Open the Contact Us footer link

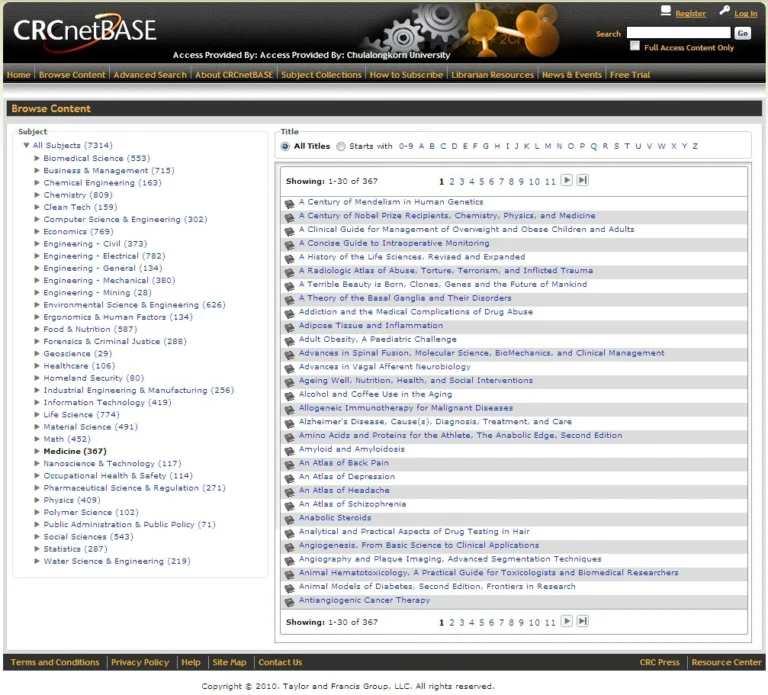click(x=280, y=662)
